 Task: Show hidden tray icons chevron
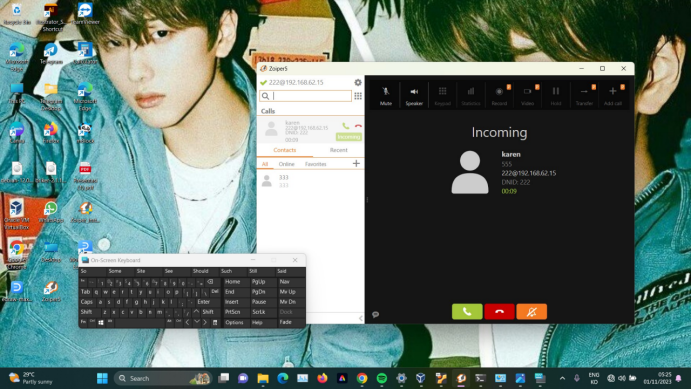[x=562, y=378]
